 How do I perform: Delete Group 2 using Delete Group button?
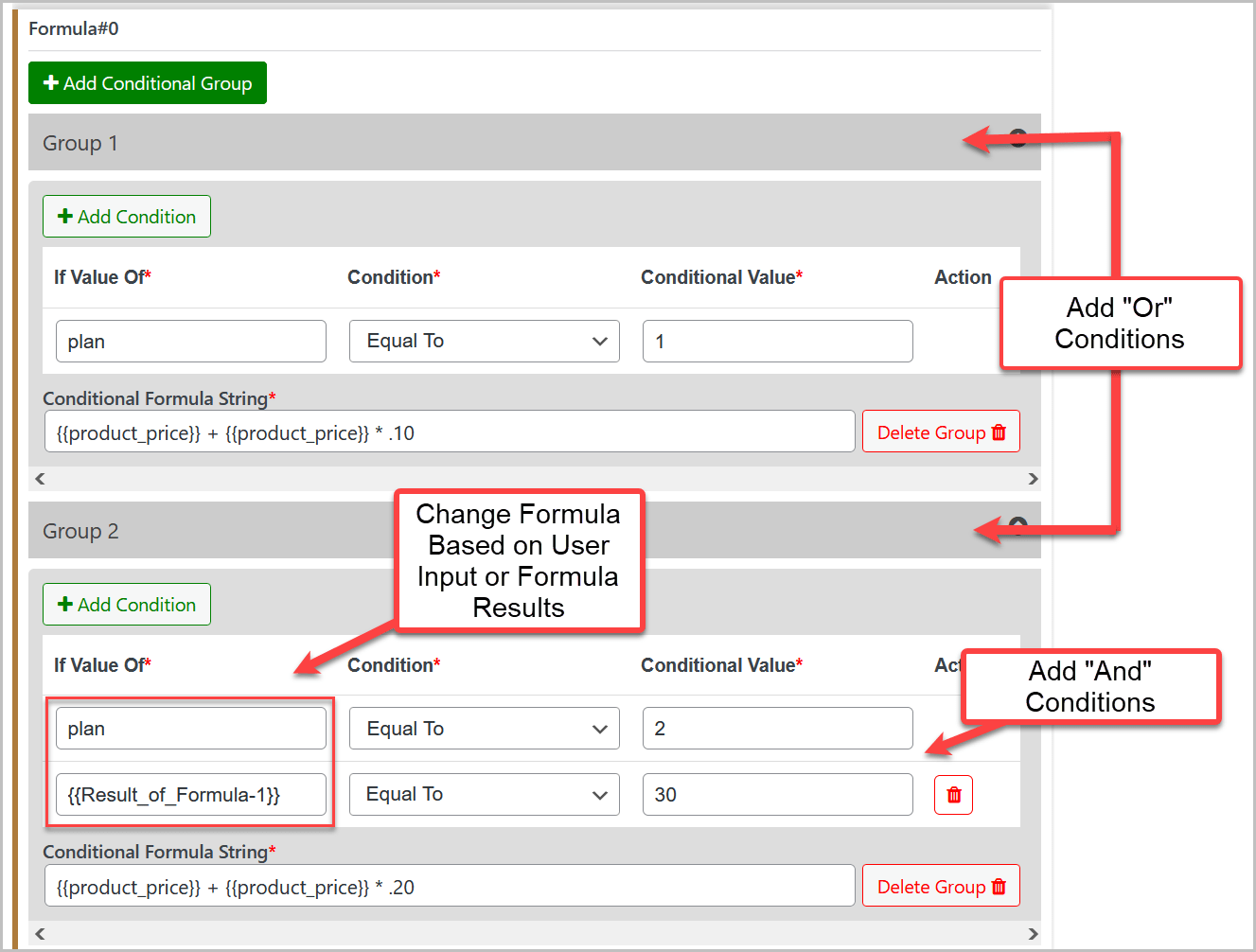(941, 887)
